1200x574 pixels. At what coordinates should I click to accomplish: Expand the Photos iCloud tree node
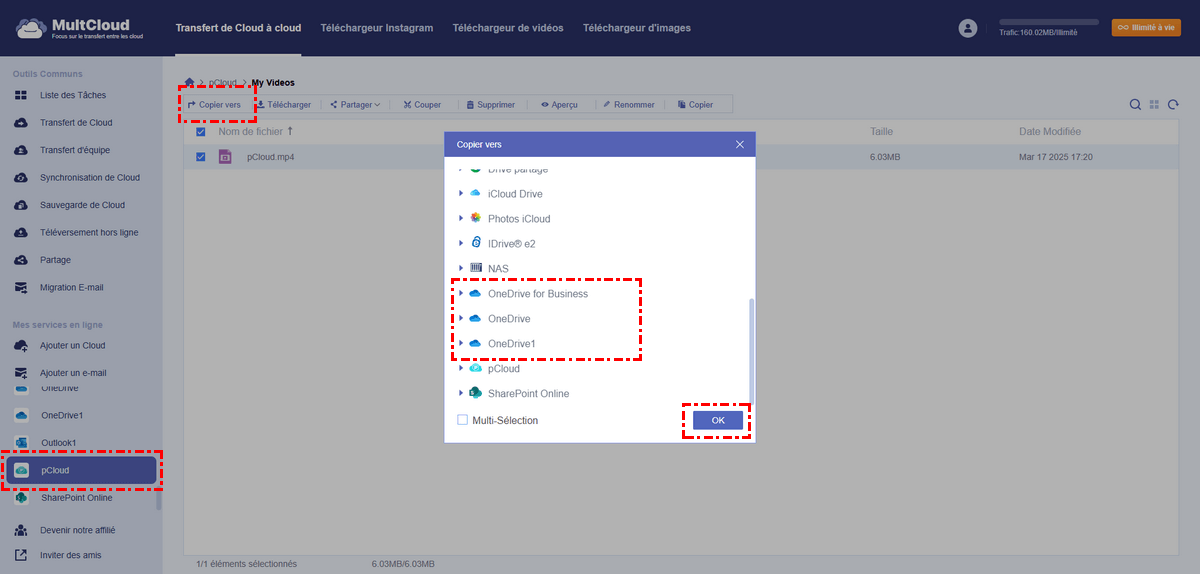tap(461, 219)
